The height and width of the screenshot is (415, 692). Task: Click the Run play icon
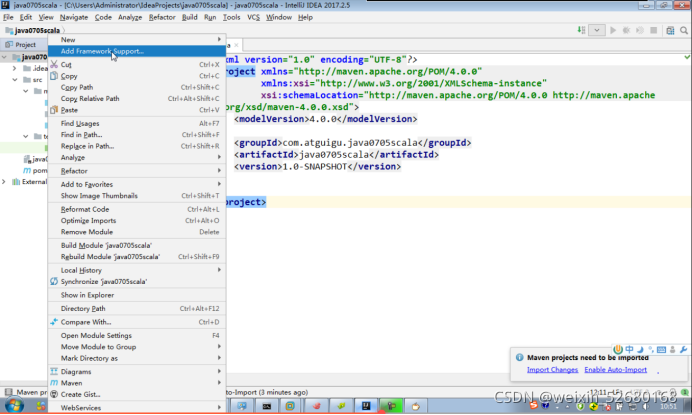point(613,30)
